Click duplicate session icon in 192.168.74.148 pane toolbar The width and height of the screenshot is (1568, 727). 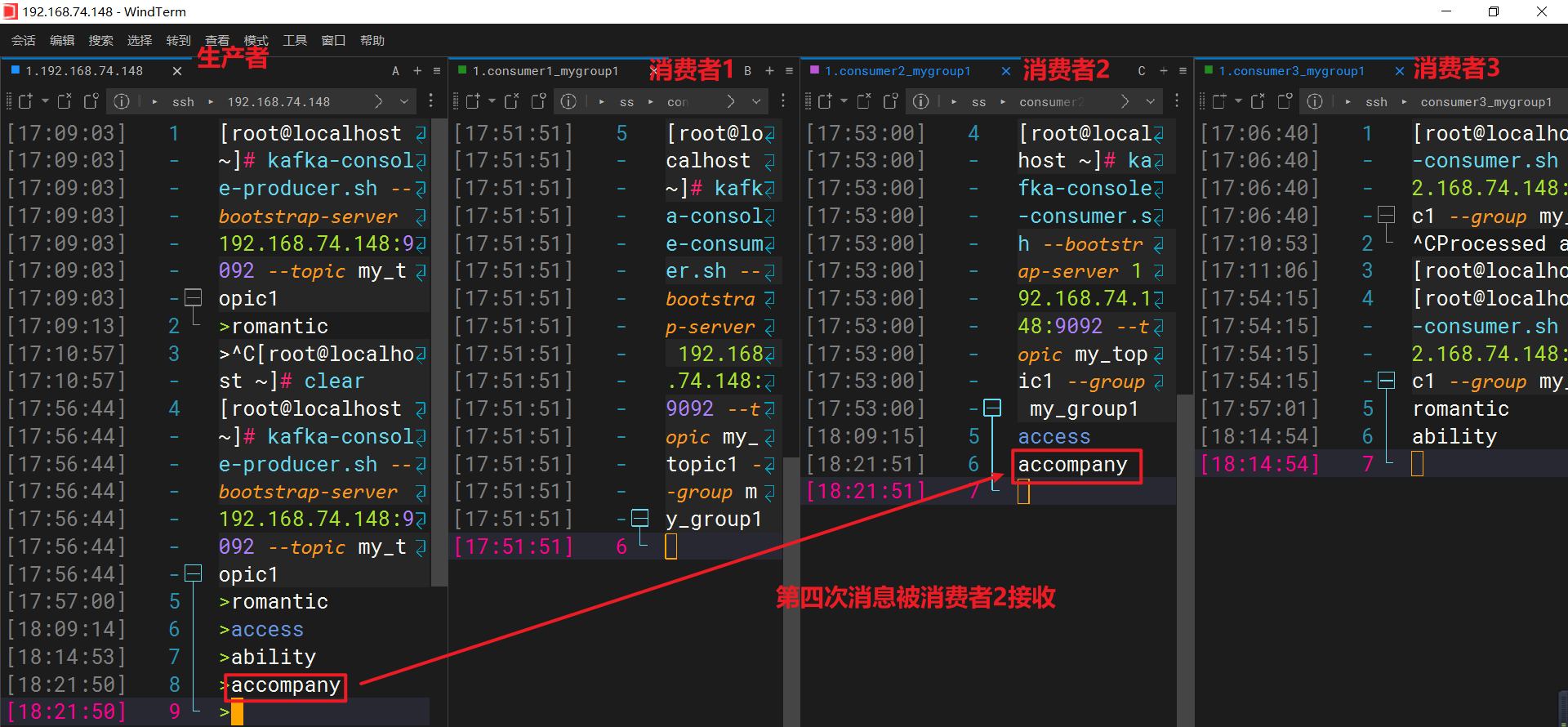coord(91,101)
